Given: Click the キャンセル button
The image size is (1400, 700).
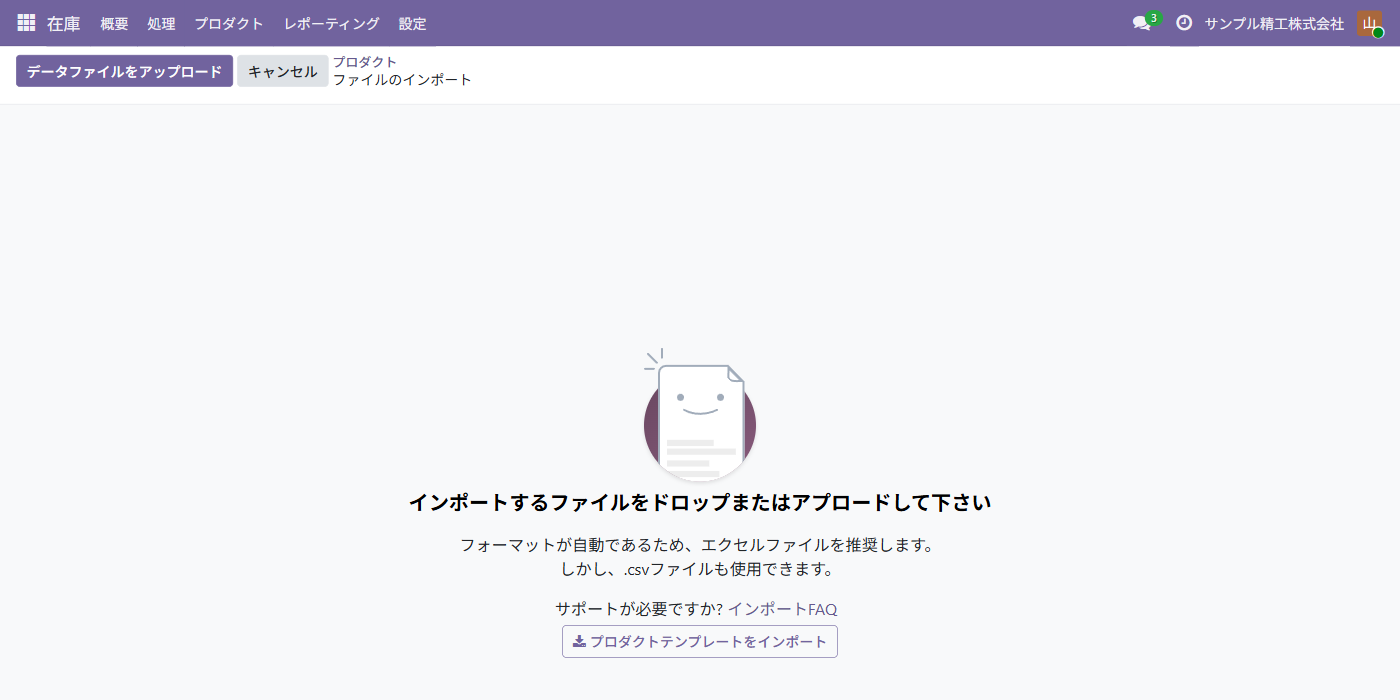Looking at the screenshot, I should pos(283,71).
